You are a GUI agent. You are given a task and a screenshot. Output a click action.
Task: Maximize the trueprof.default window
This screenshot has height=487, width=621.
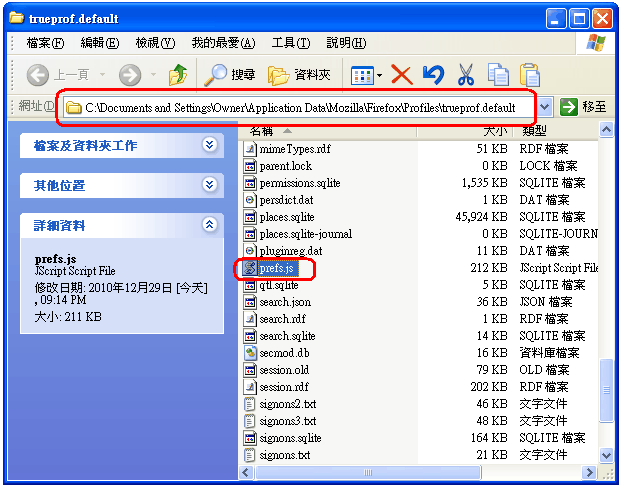[579, 19]
